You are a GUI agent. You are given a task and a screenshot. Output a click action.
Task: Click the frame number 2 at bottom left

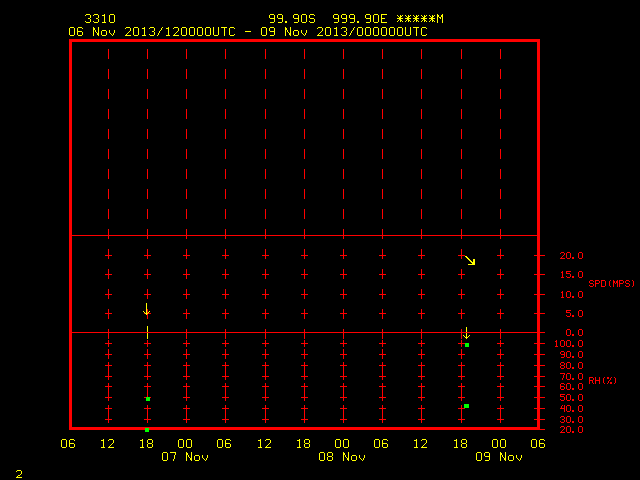(x=19, y=474)
